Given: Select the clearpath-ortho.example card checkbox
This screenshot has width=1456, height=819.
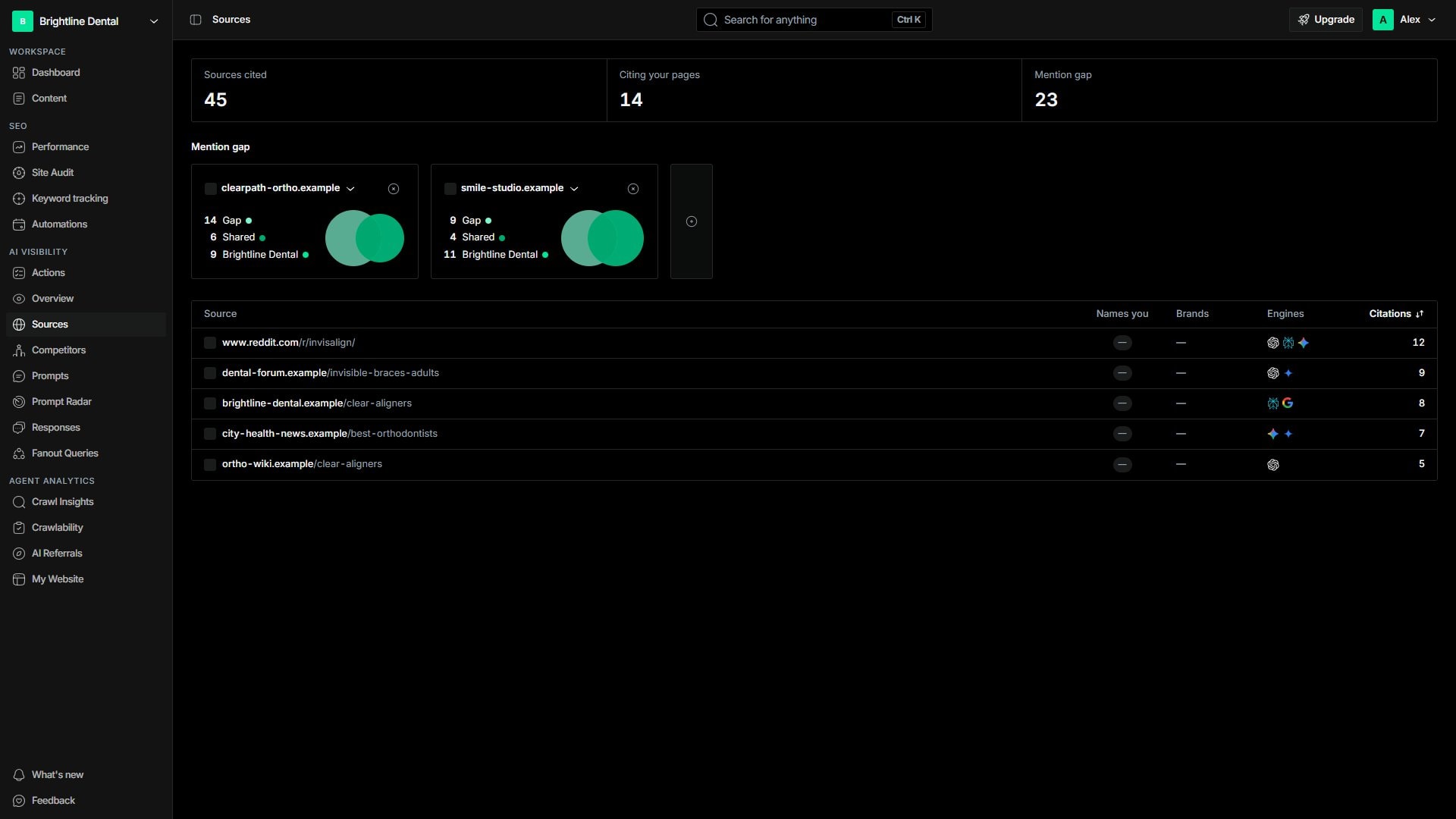Looking at the screenshot, I should [x=211, y=189].
